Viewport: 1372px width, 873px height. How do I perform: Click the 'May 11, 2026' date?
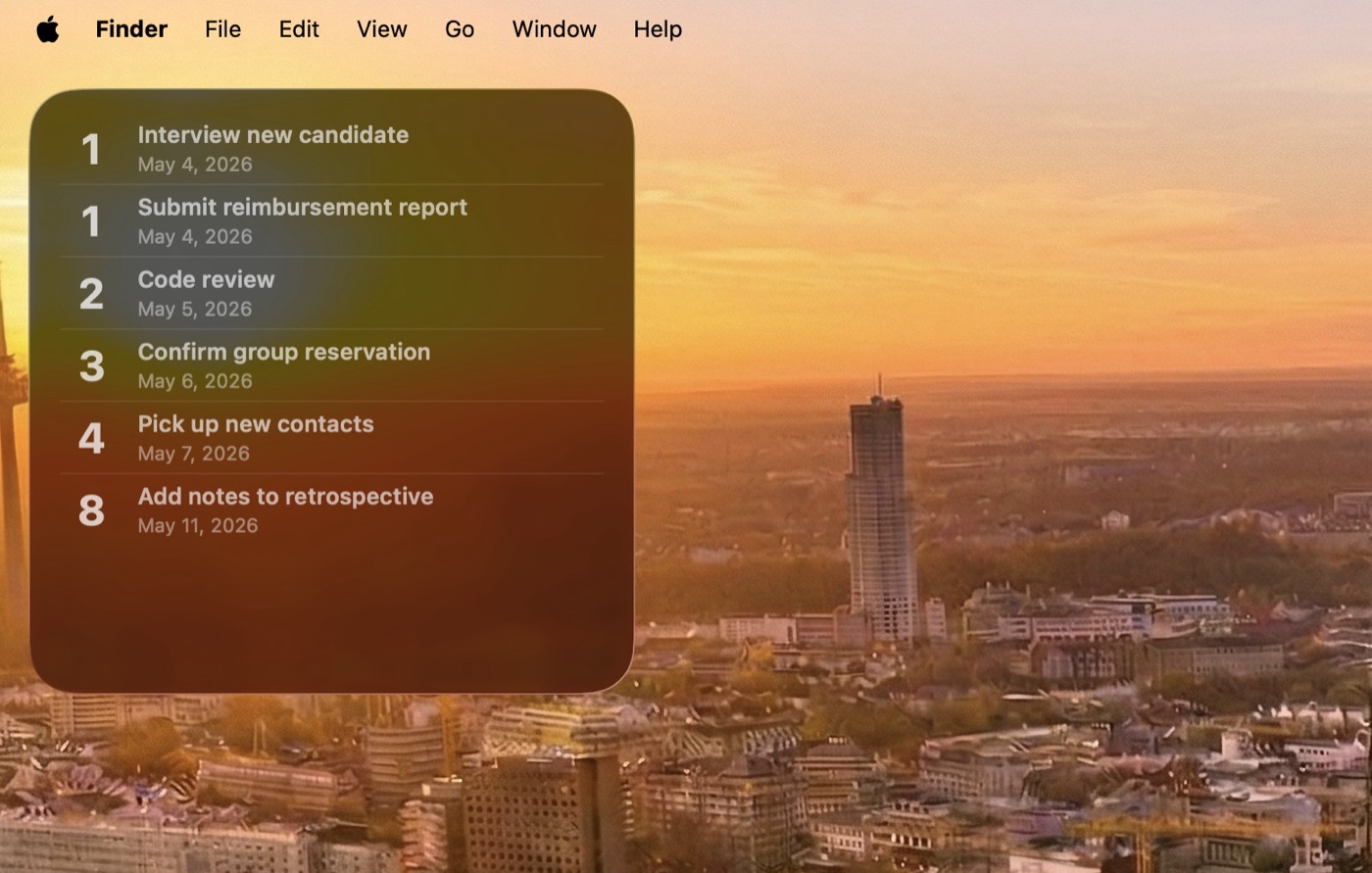(x=198, y=526)
